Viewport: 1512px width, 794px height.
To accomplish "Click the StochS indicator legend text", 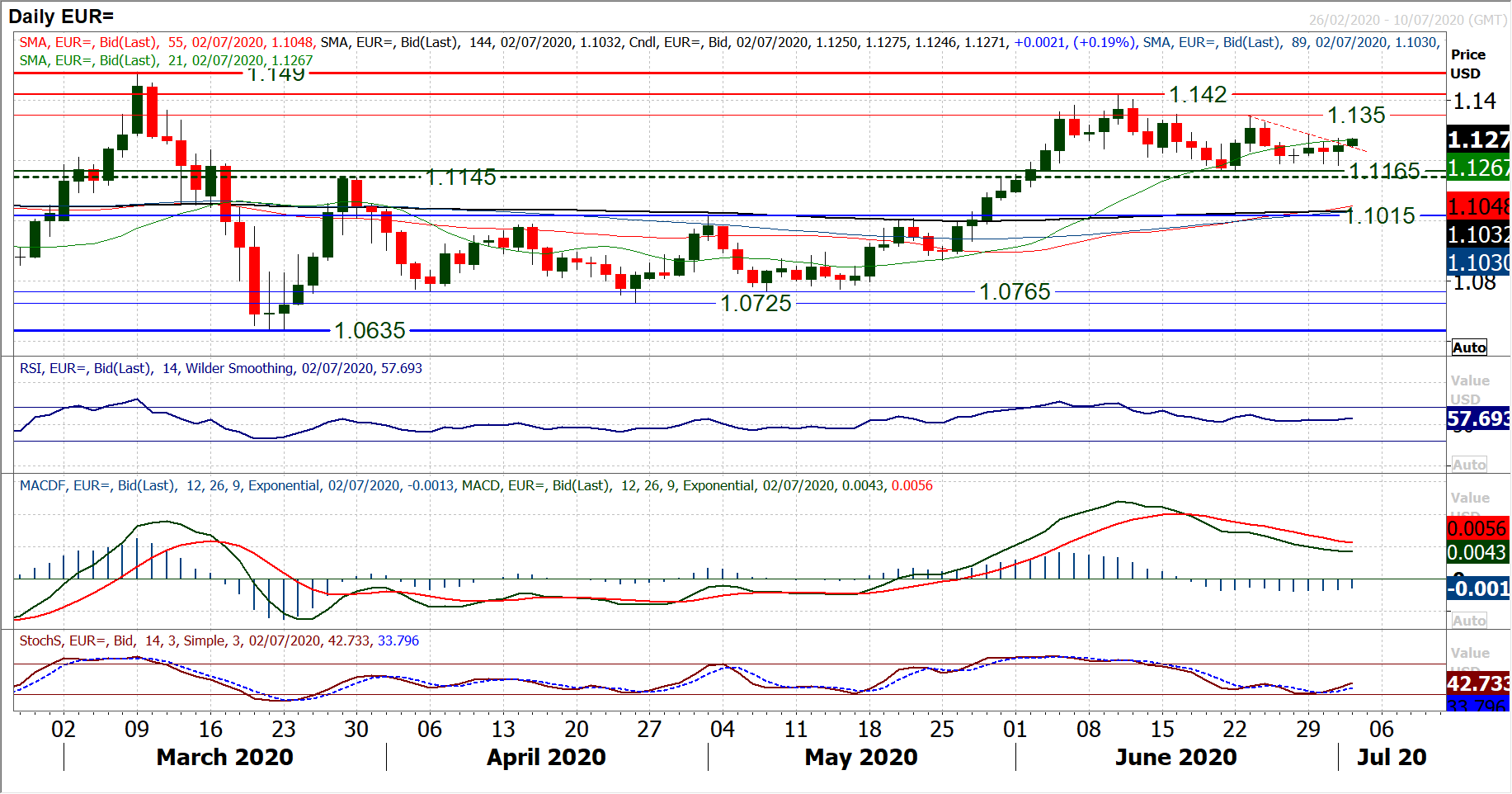I will point(219,640).
